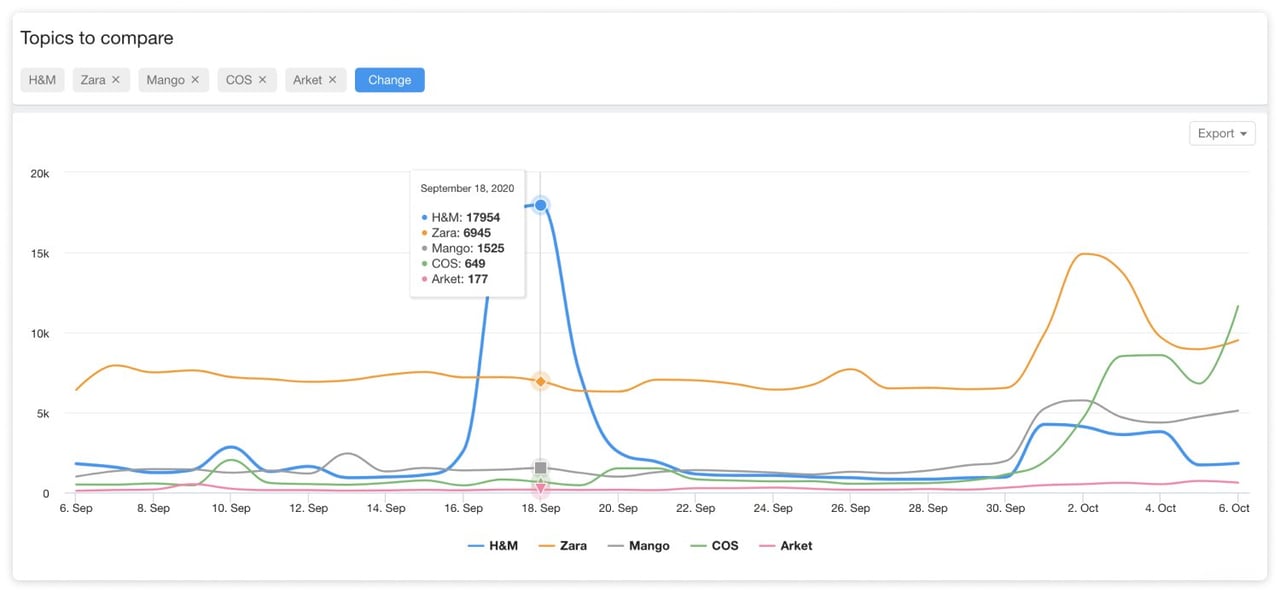The width and height of the screenshot is (1280, 593).
Task: Click H&M peak data point marker
Action: tap(541, 205)
